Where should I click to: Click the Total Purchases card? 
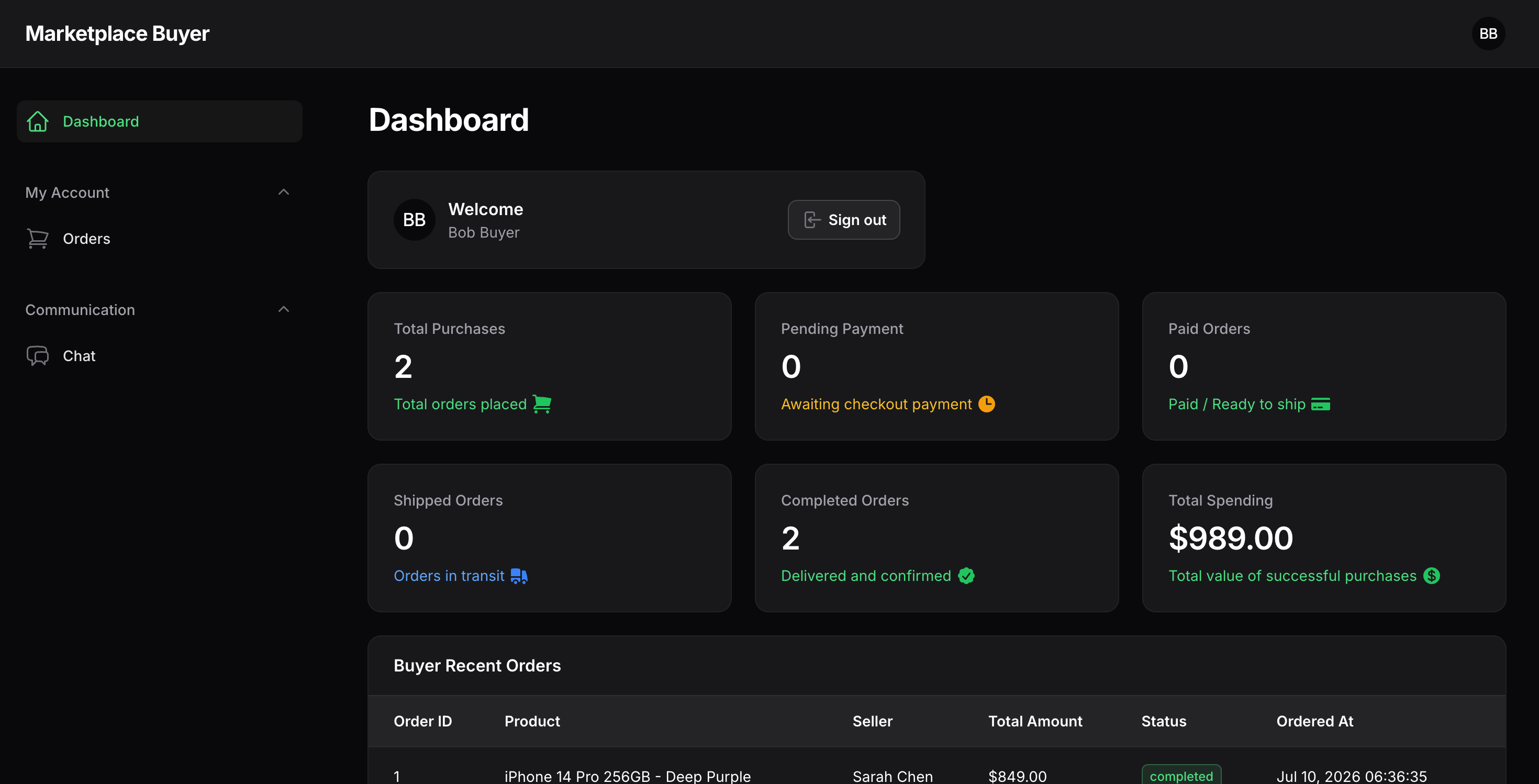click(549, 366)
